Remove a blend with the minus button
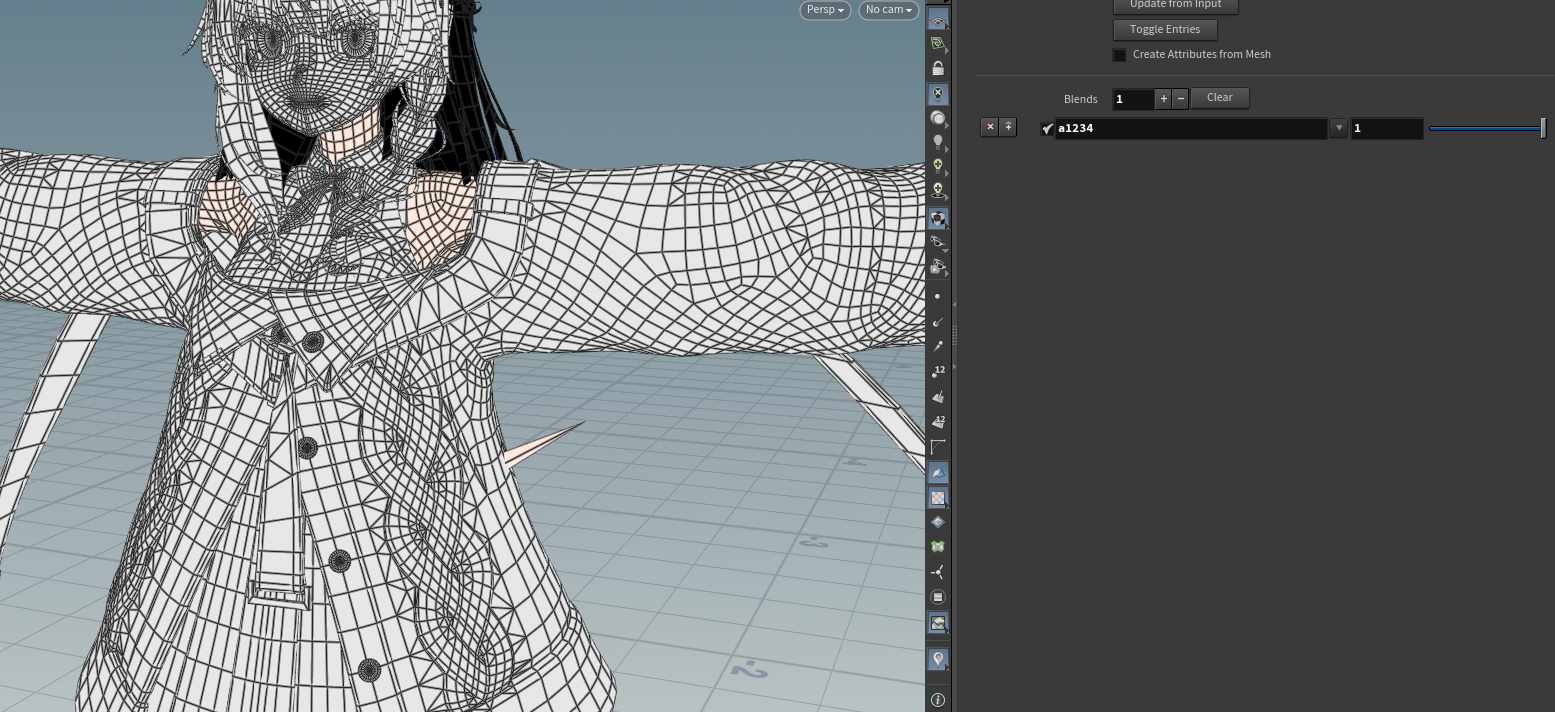This screenshot has width=1555, height=712. pos(1180,99)
